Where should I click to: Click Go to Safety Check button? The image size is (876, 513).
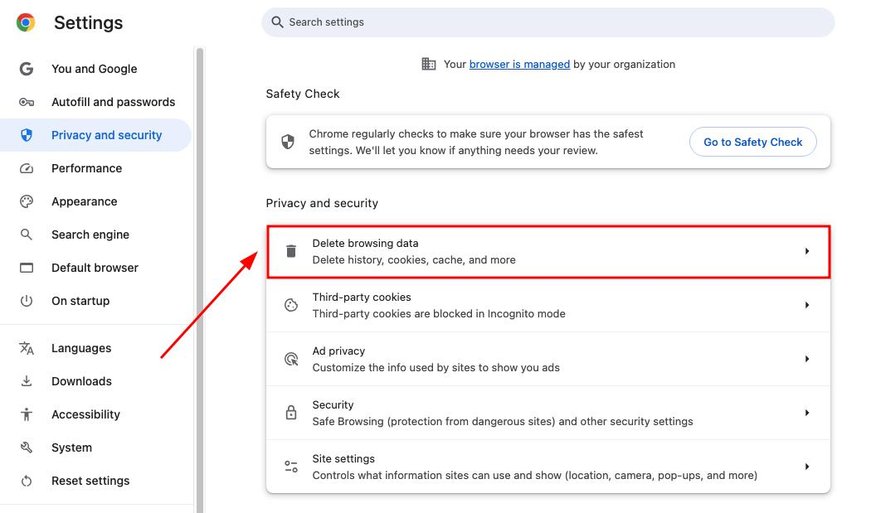click(753, 142)
